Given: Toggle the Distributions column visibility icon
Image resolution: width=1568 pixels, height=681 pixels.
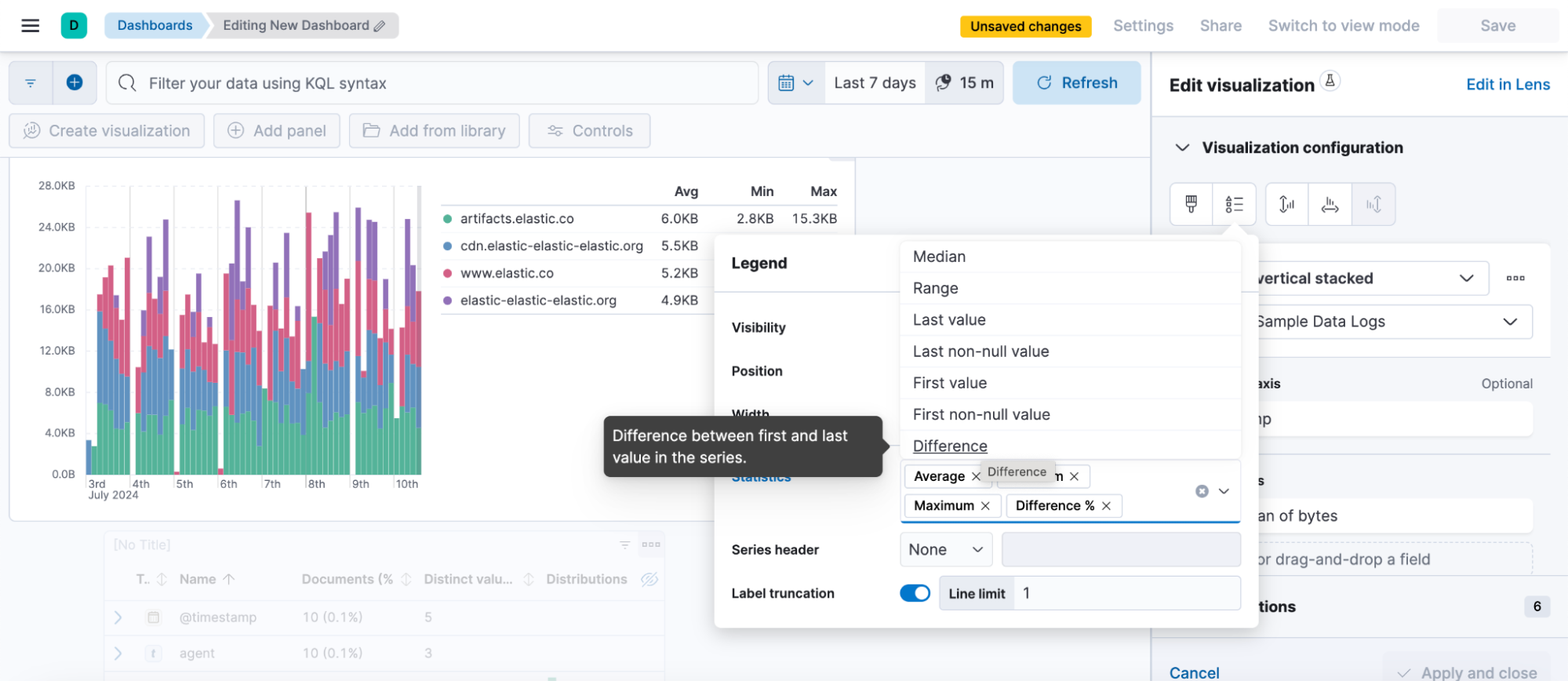Looking at the screenshot, I should coord(649,579).
